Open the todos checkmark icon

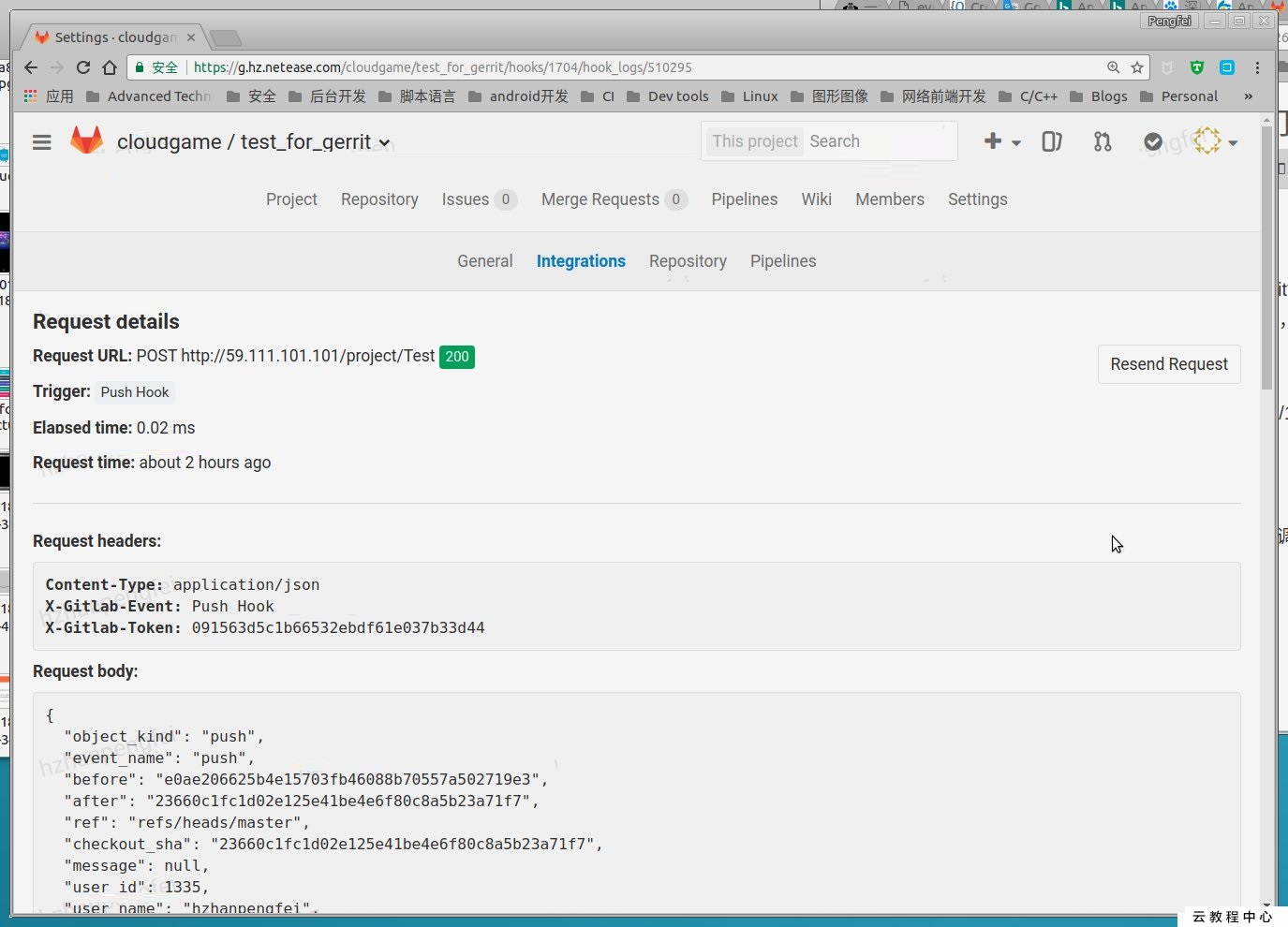1153,141
